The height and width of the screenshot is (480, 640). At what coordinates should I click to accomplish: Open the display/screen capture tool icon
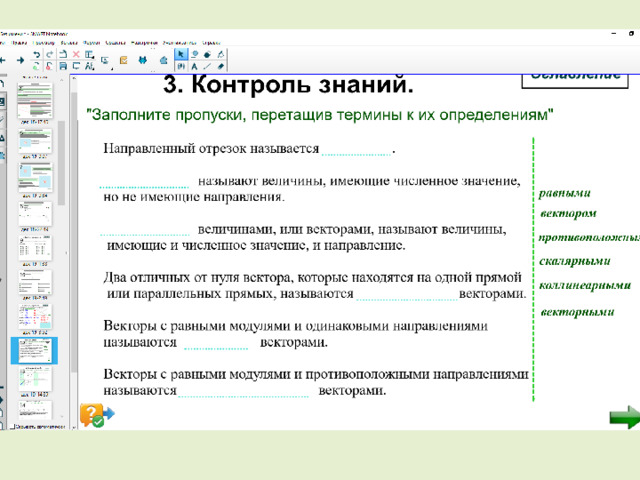click(x=105, y=61)
